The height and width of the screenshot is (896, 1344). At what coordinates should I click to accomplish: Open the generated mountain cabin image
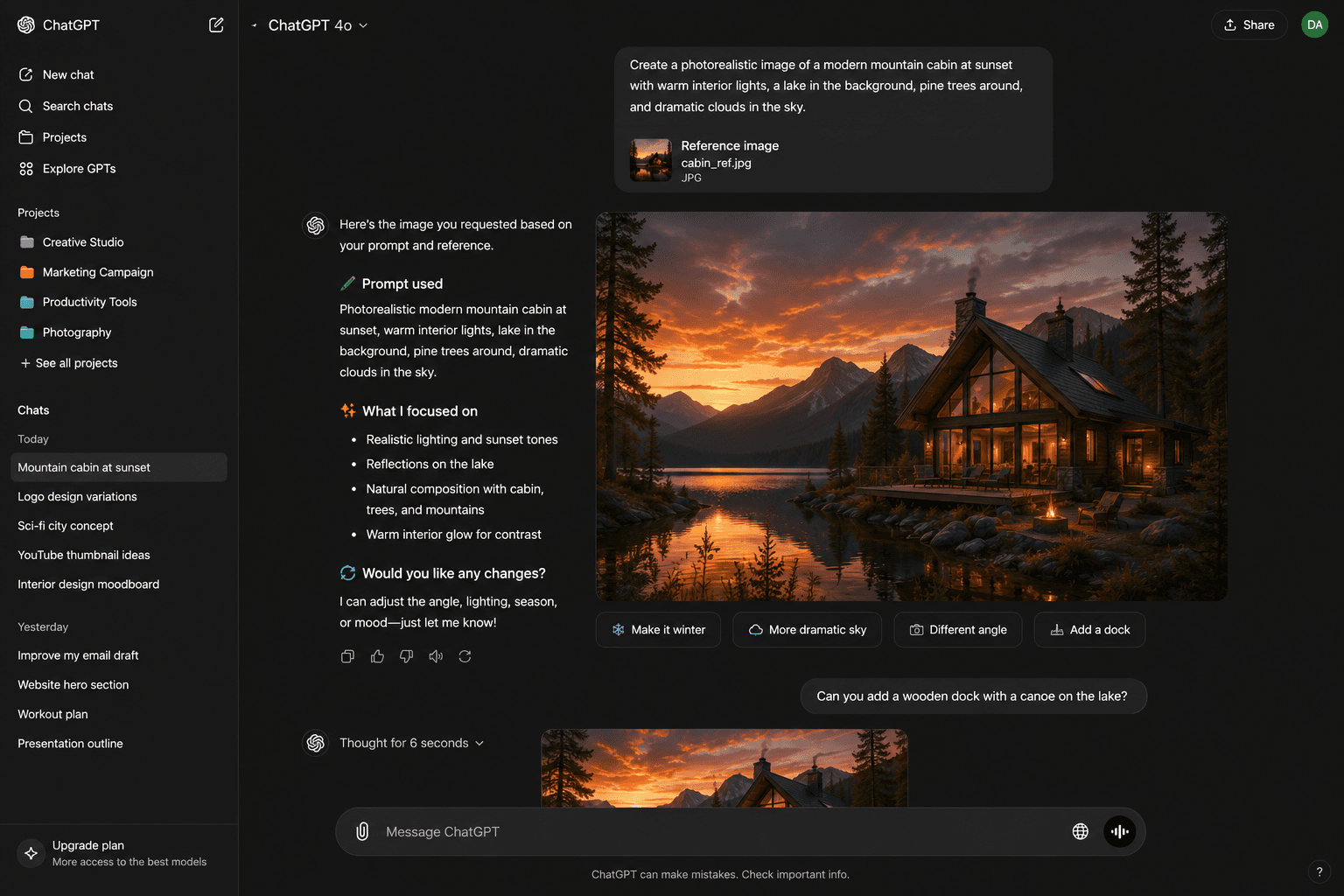(911, 406)
